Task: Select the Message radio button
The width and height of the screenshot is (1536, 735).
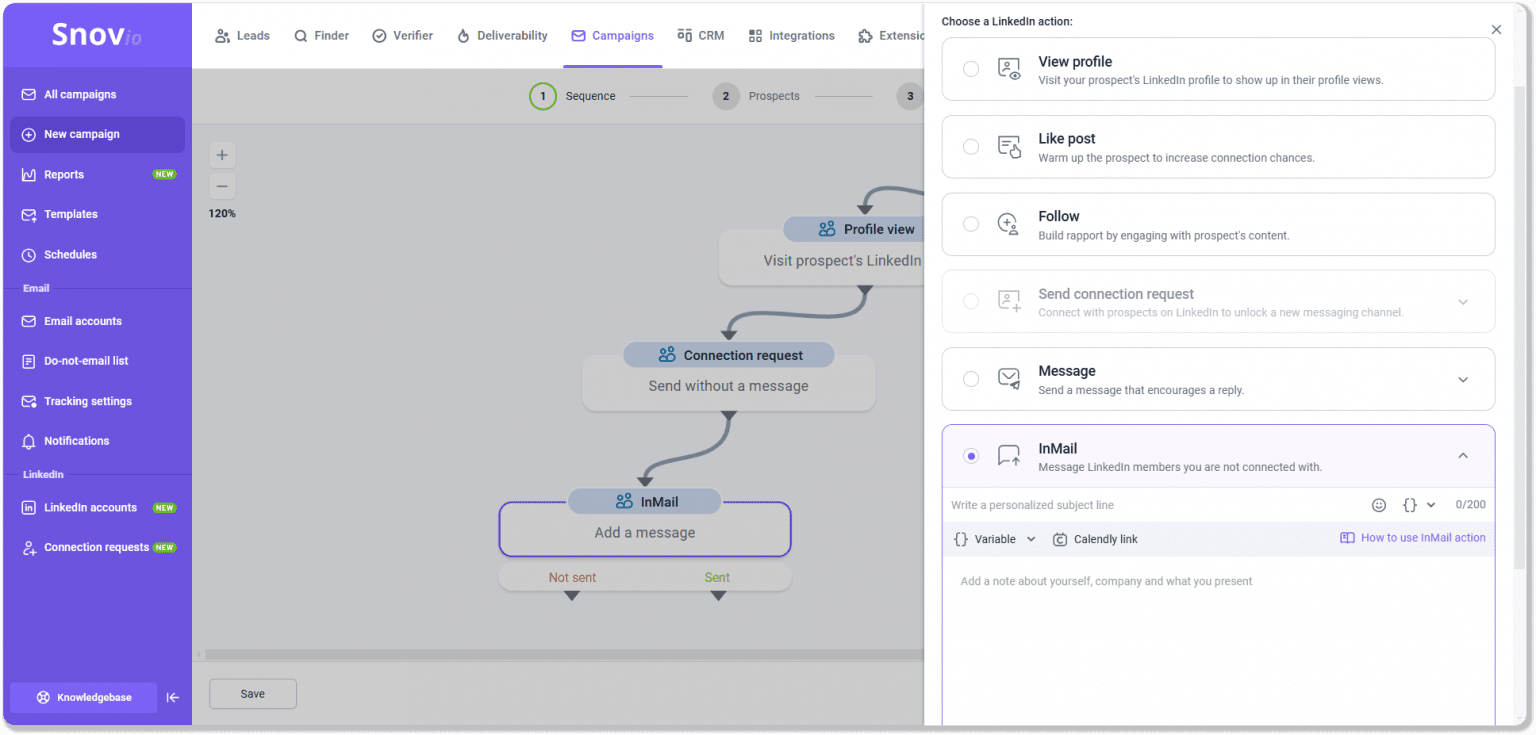Action: [971, 379]
